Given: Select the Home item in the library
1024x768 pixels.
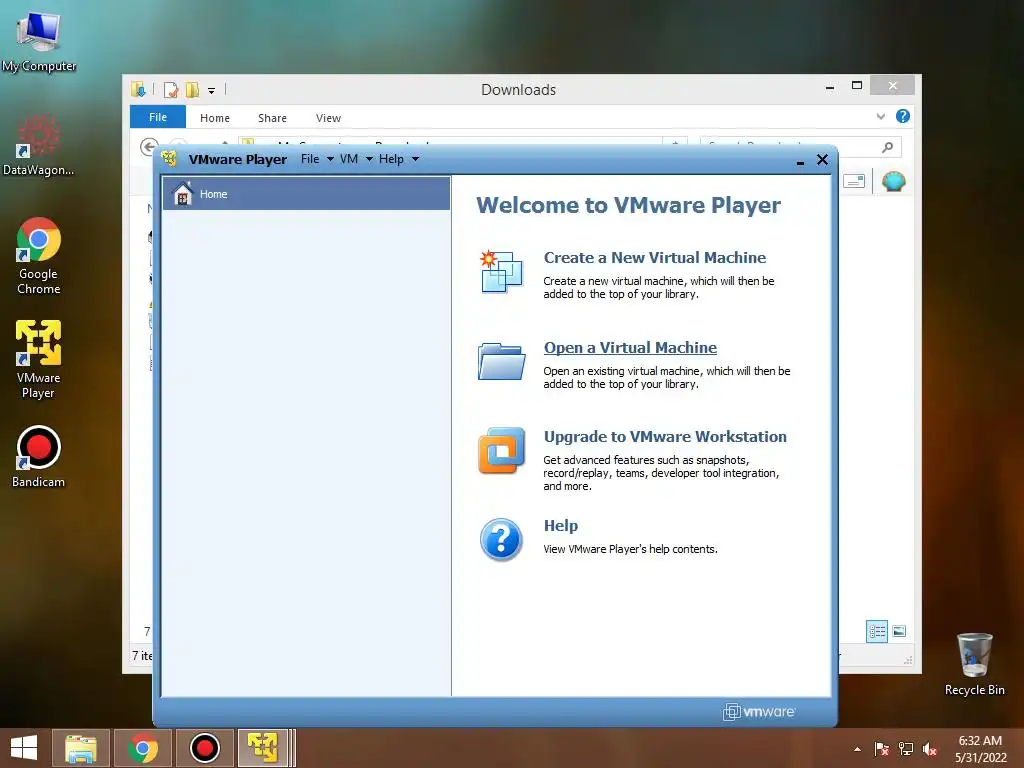Looking at the screenshot, I should 306,193.
